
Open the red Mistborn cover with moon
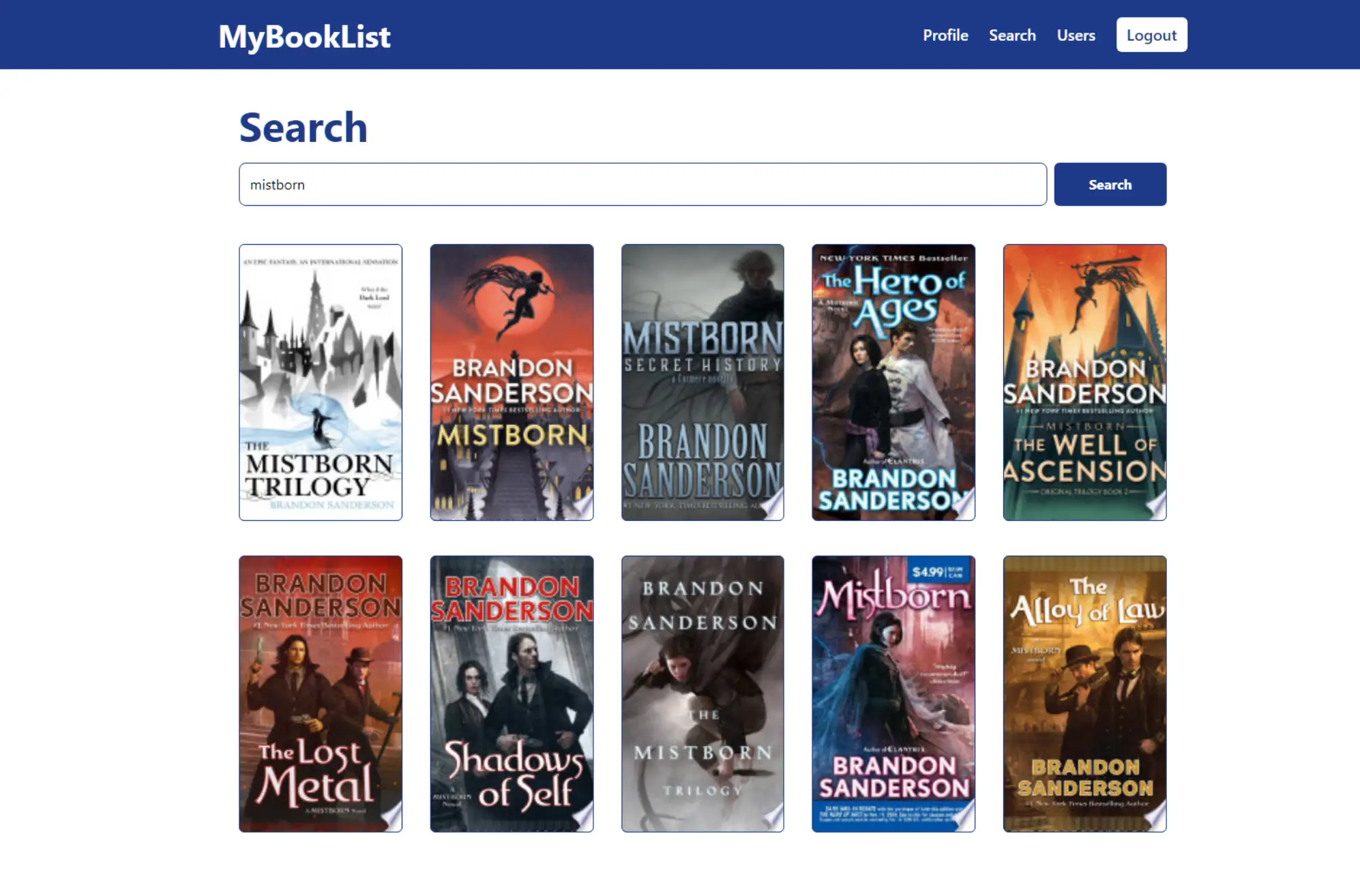point(512,383)
